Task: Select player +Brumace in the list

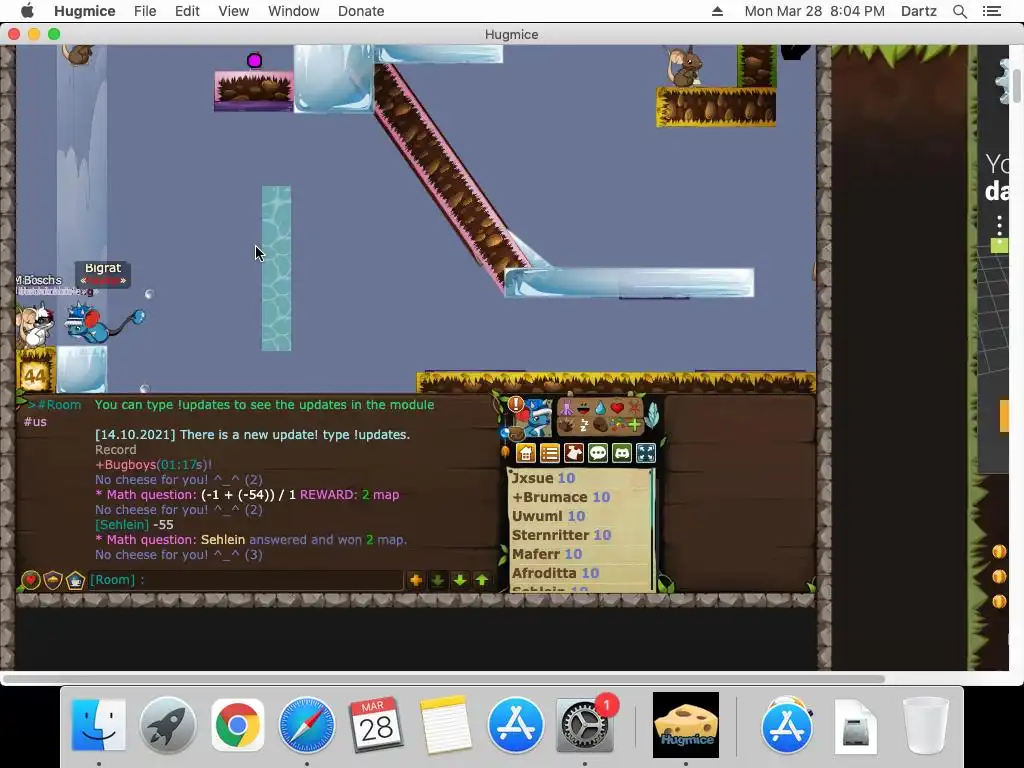Action: (x=560, y=497)
